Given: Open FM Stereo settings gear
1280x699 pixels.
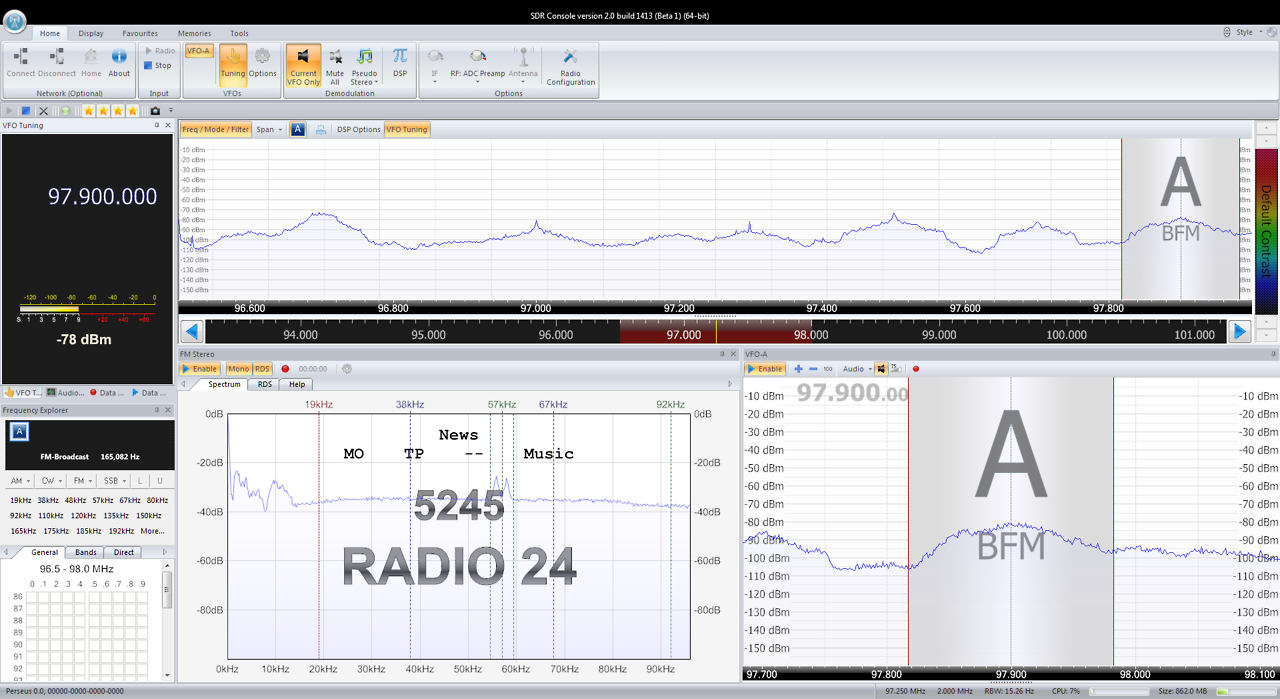Looking at the screenshot, I should (347, 369).
